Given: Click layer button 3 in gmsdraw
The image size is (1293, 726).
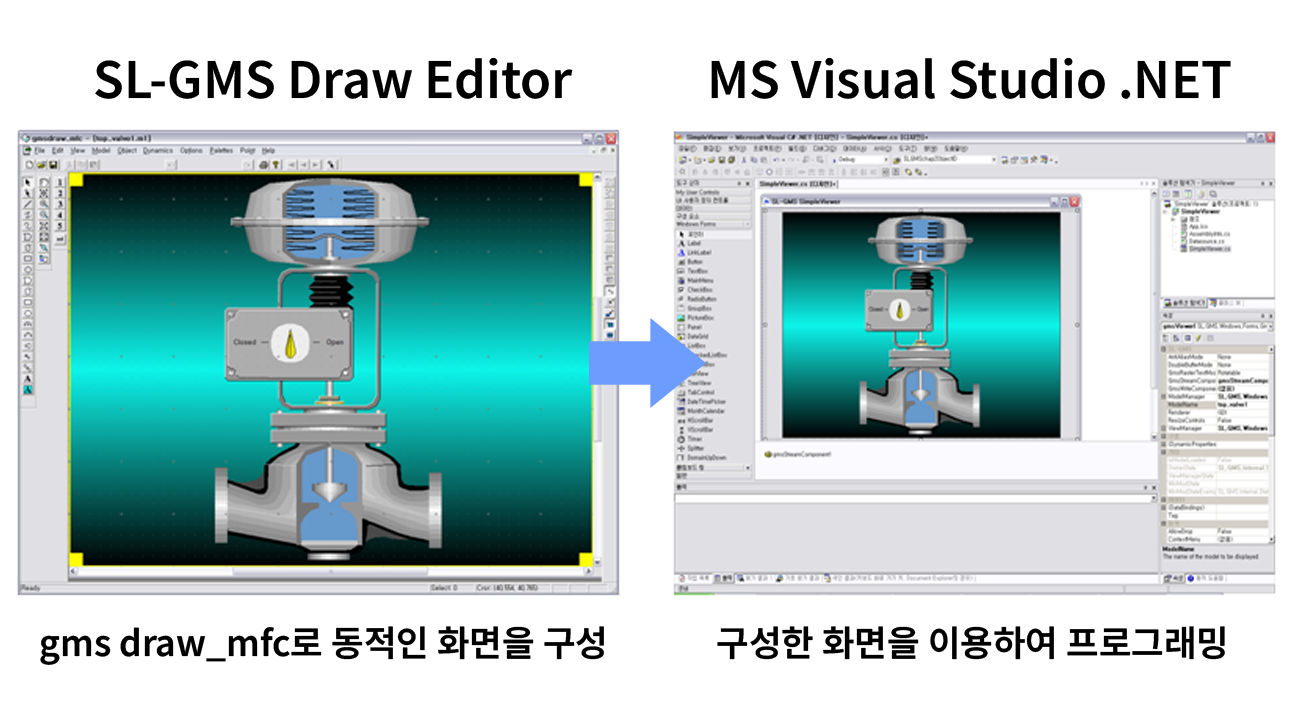Looking at the screenshot, I should coord(60,204).
